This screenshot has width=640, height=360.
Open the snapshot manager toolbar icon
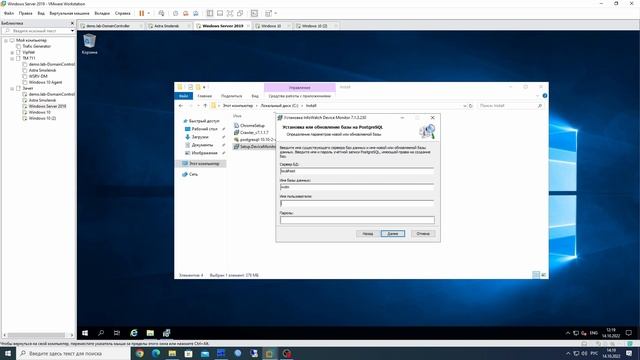pos(196,13)
